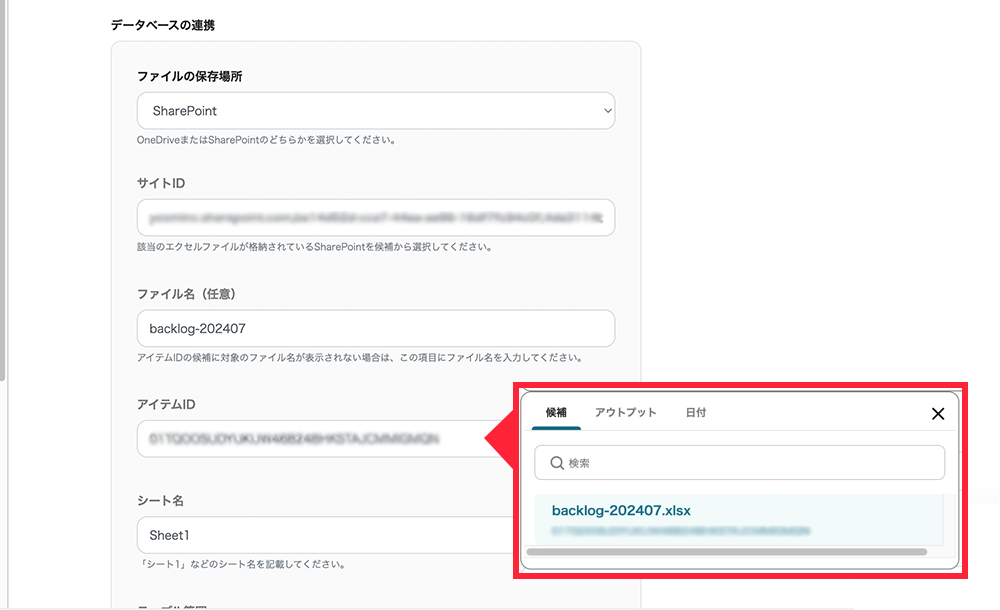Close the candidates popup with X

click(x=938, y=413)
